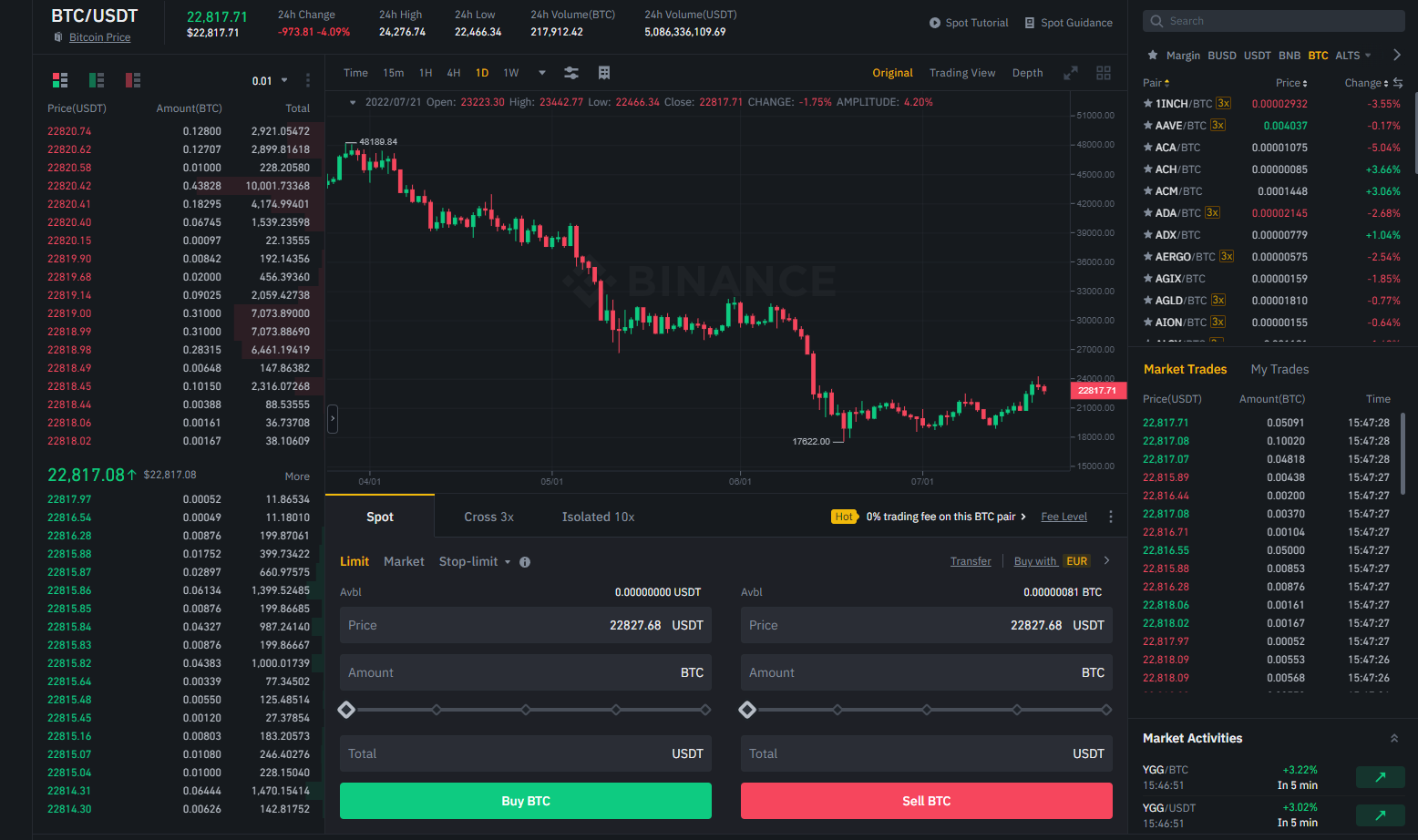
Task: Show the combined buy and sell order book view
Action: pyautogui.click(x=60, y=80)
